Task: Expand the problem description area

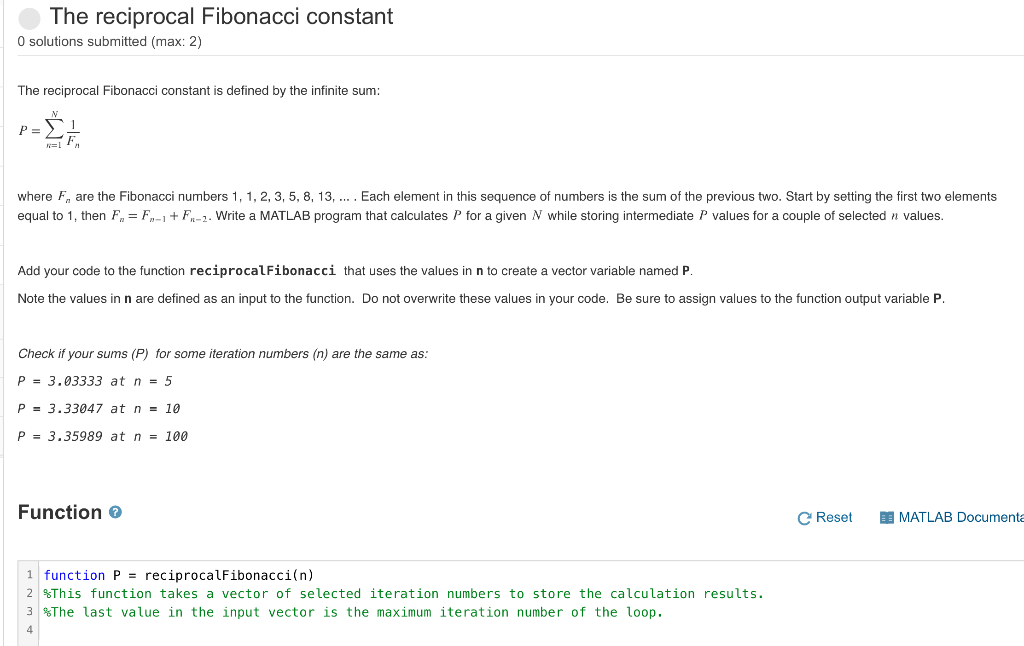Action: (x=500, y=250)
